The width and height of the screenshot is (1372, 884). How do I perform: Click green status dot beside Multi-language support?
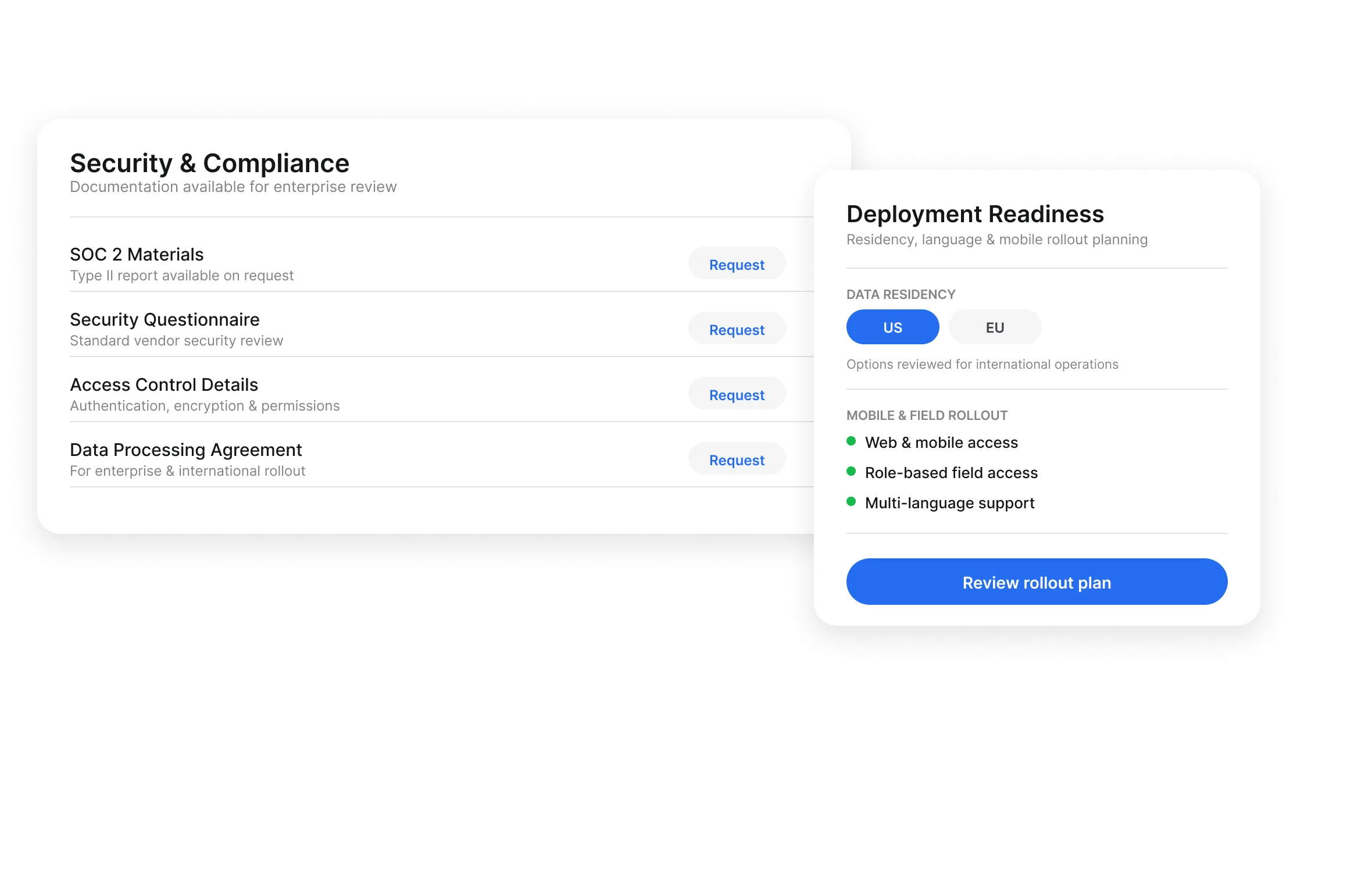[x=851, y=501]
